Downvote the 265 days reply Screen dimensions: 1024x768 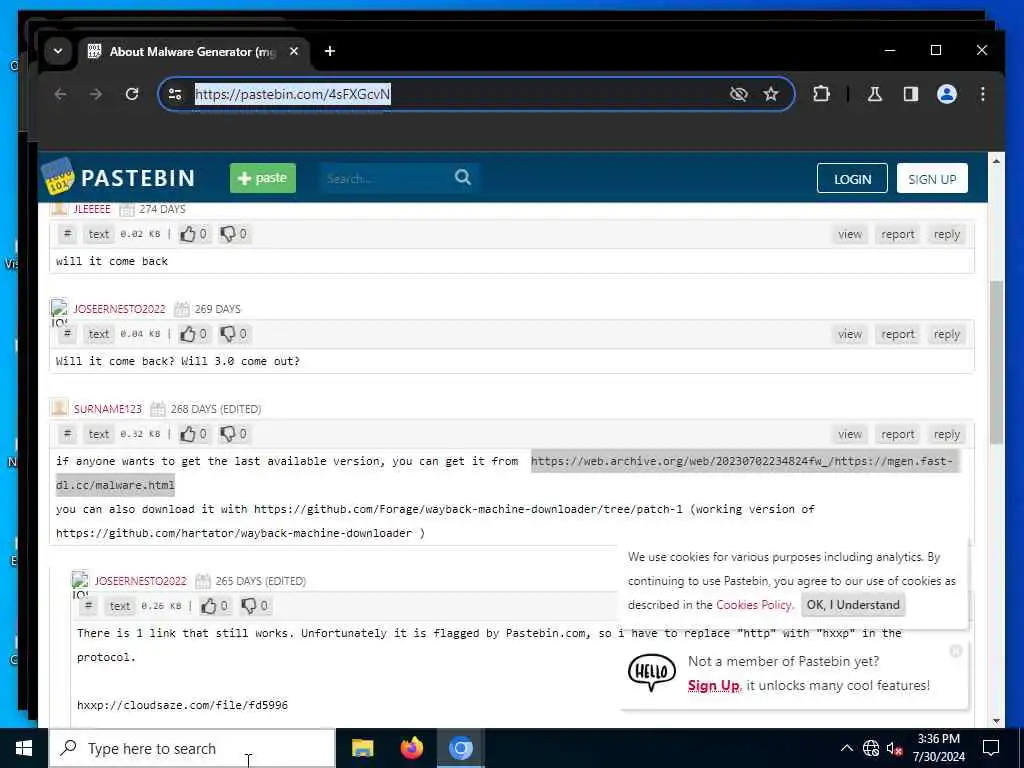click(x=254, y=605)
